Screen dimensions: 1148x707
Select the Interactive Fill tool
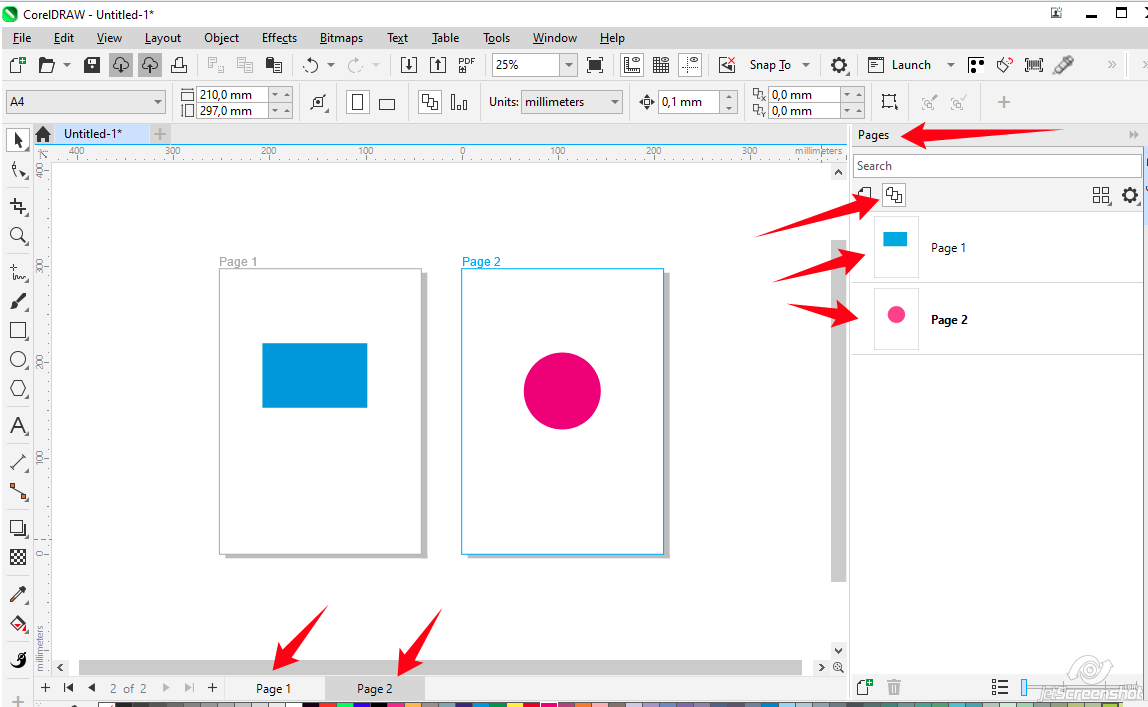point(18,624)
